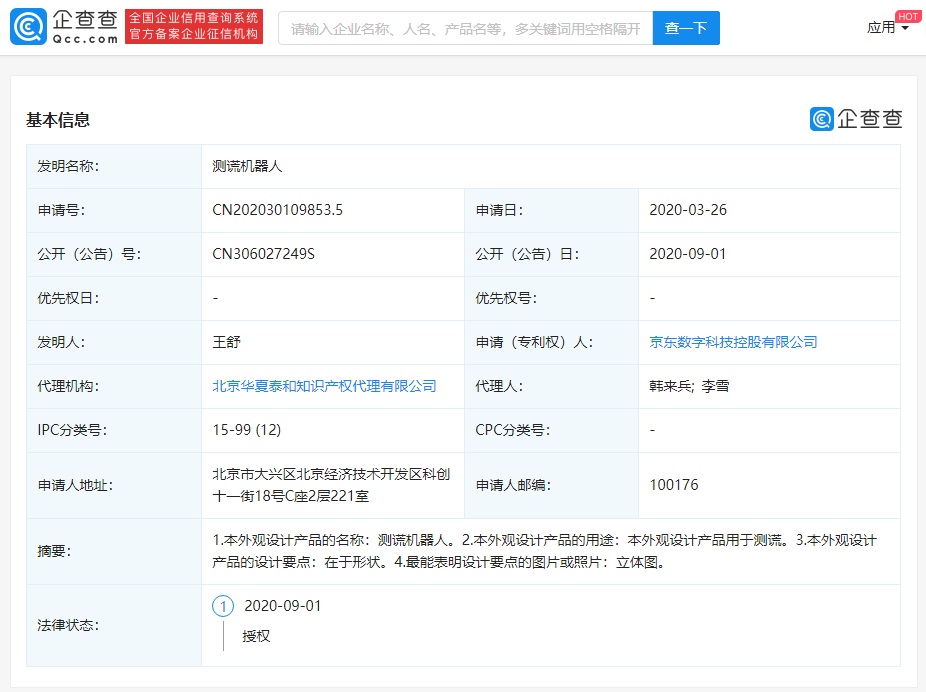Click the CPC分类号 label cell
926x692 pixels.
(552, 430)
